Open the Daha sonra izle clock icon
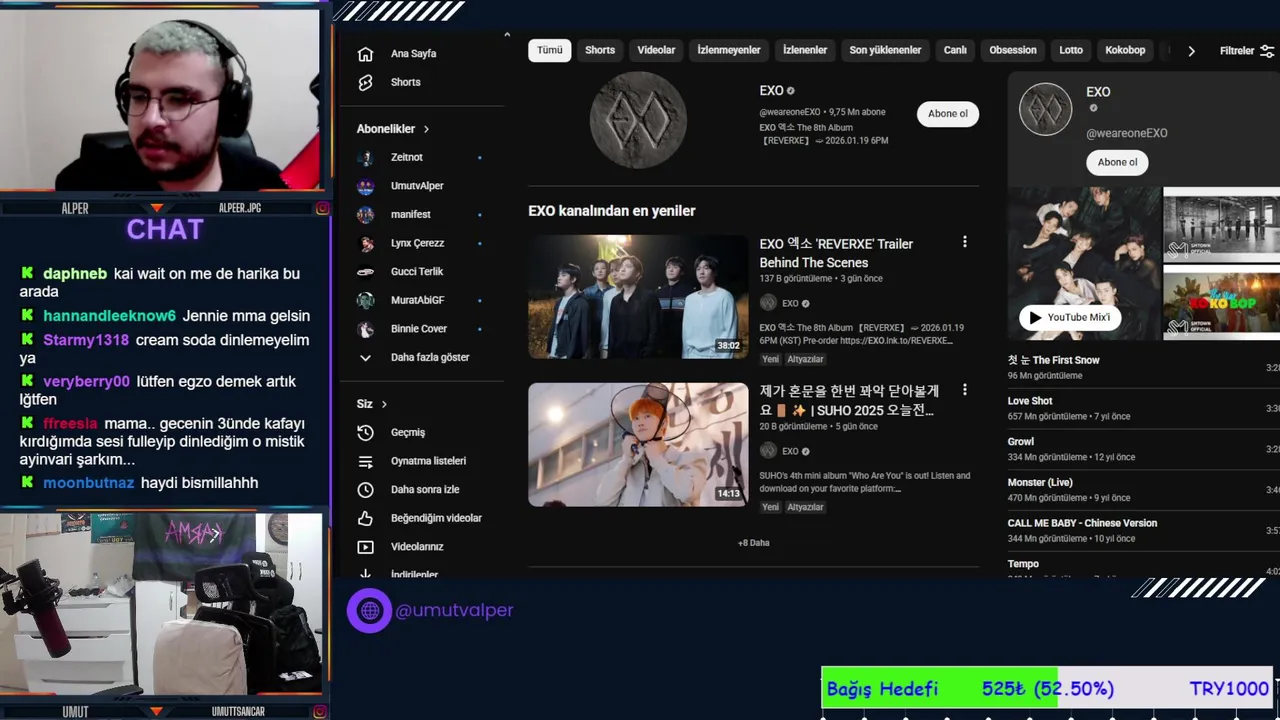 (x=365, y=490)
